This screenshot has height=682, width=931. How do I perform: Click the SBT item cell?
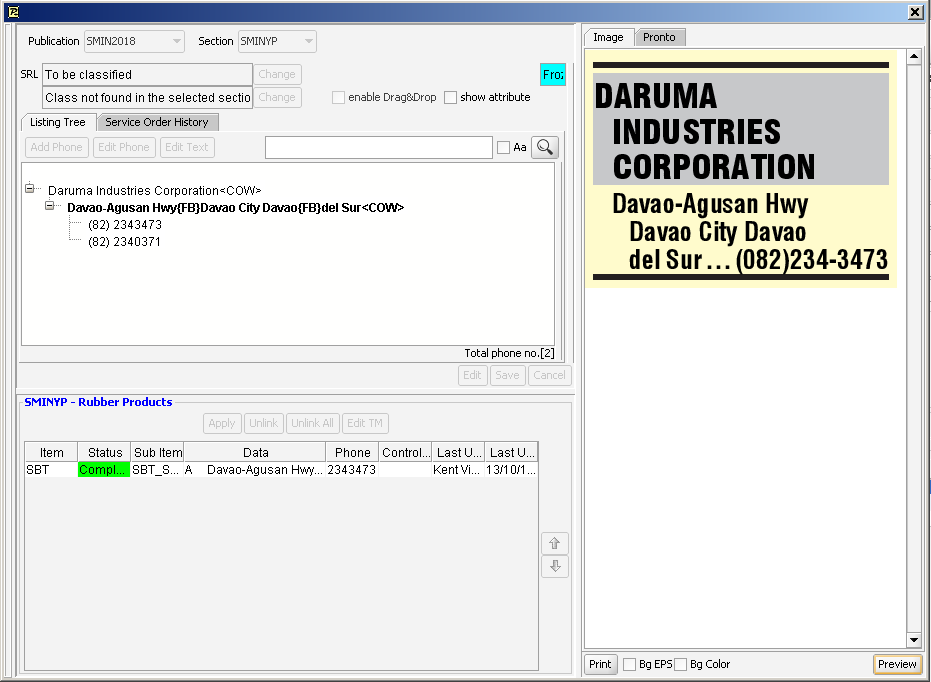point(52,470)
